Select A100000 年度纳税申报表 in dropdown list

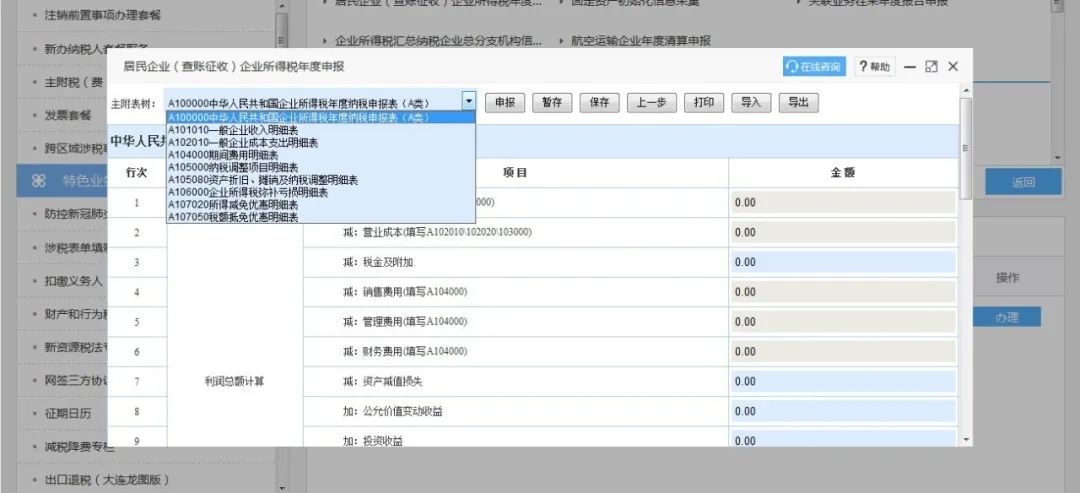(x=321, y=117)
